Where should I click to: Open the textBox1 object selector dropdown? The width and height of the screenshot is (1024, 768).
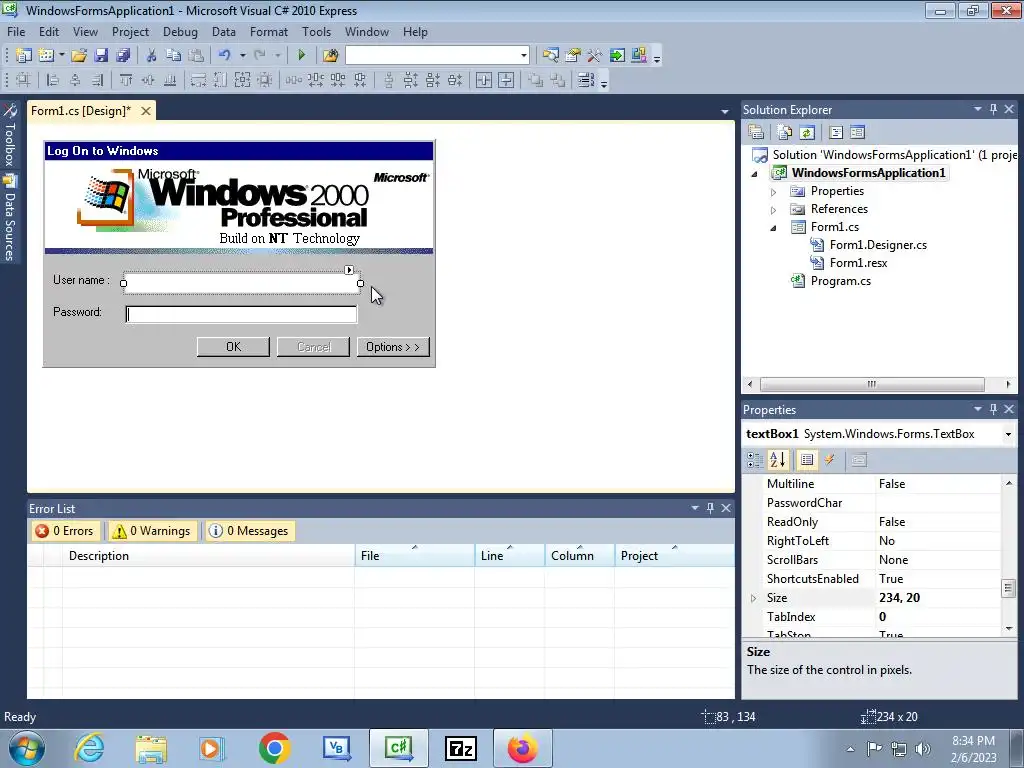pos(1008,434)
